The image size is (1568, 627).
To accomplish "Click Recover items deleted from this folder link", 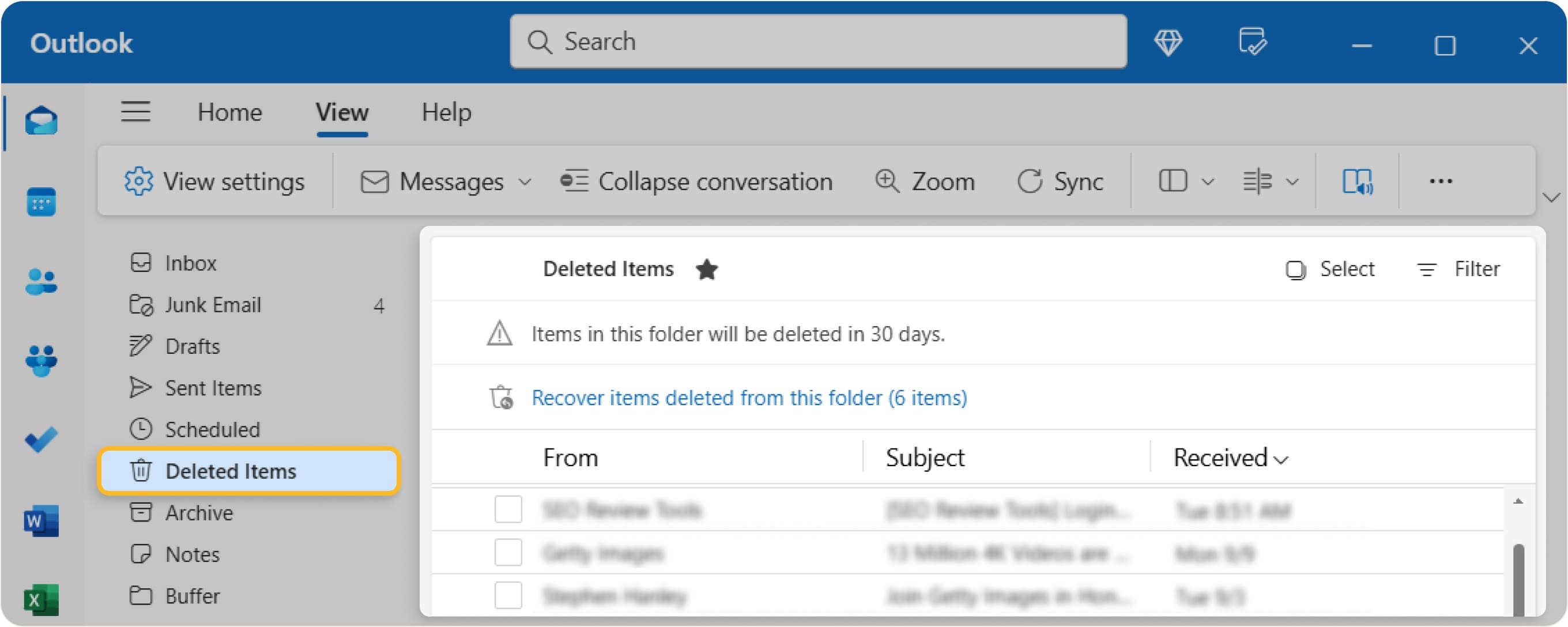I will (749, 398).
